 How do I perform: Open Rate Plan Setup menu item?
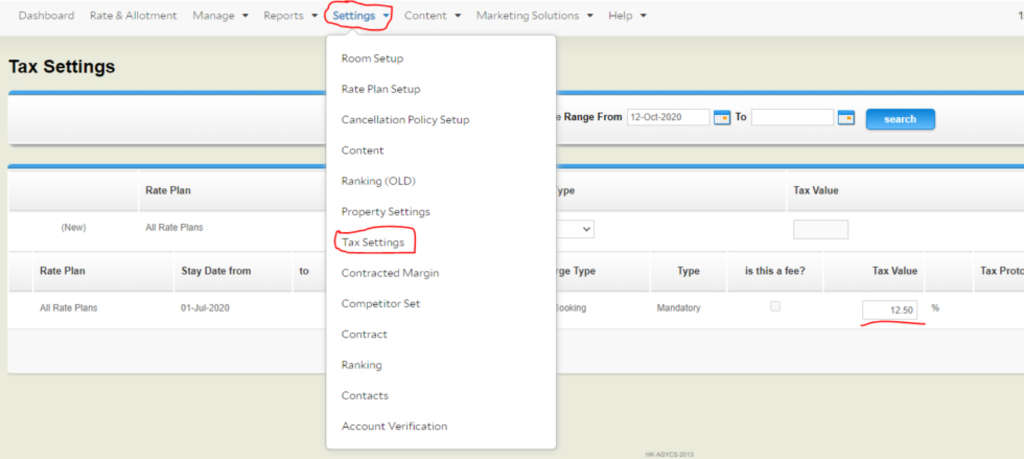pyautogui.click(x=380, y=89)
